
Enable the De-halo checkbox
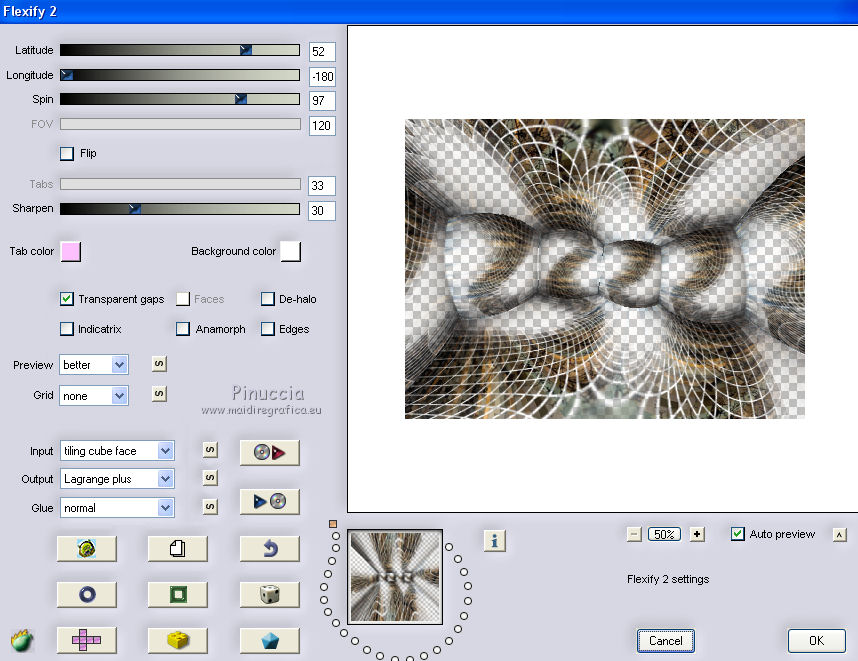268,299
